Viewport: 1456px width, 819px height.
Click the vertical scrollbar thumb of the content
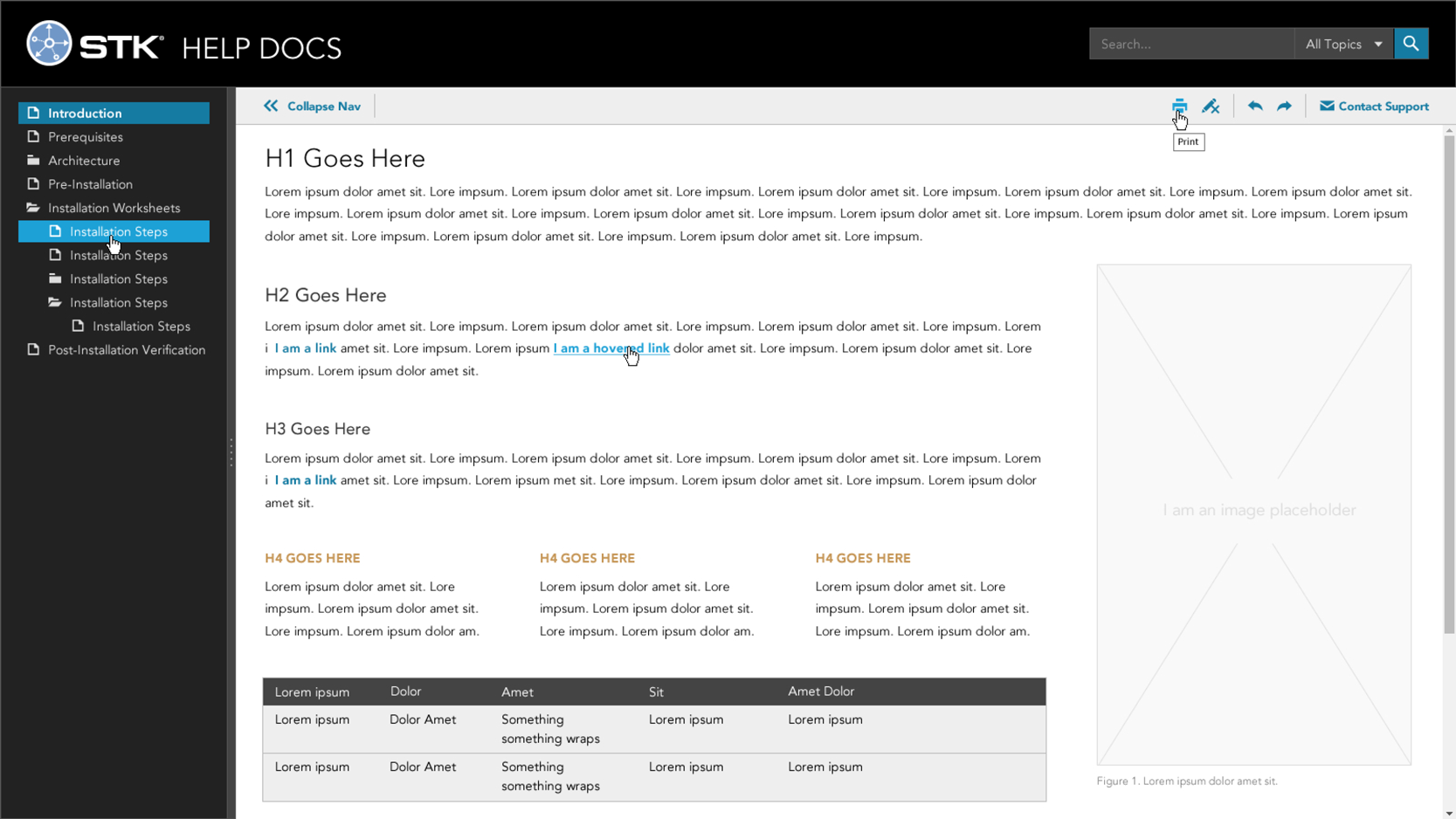(x=1449, y=384)
